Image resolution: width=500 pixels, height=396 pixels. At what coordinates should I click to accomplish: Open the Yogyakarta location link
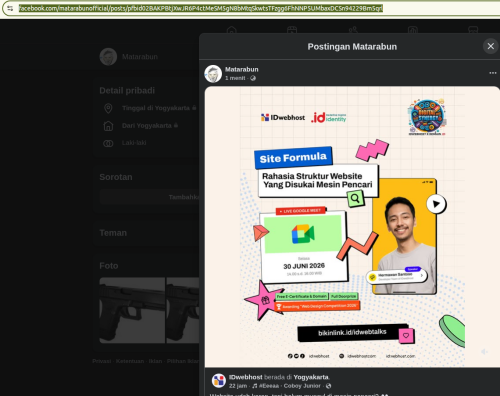[x=311, y=377]
